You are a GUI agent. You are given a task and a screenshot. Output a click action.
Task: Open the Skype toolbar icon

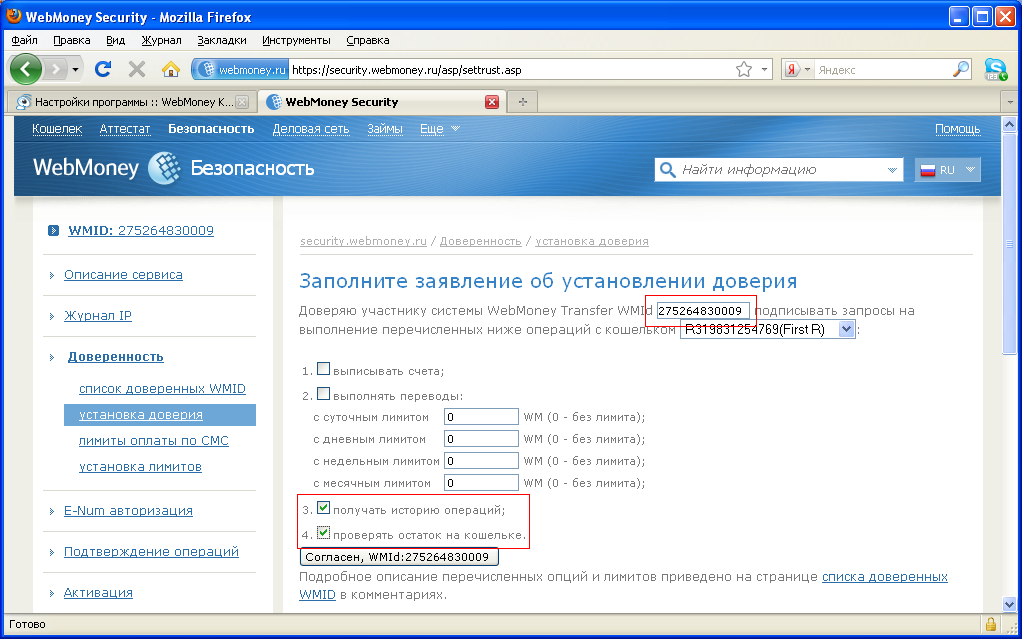click(x=995, y=69)
